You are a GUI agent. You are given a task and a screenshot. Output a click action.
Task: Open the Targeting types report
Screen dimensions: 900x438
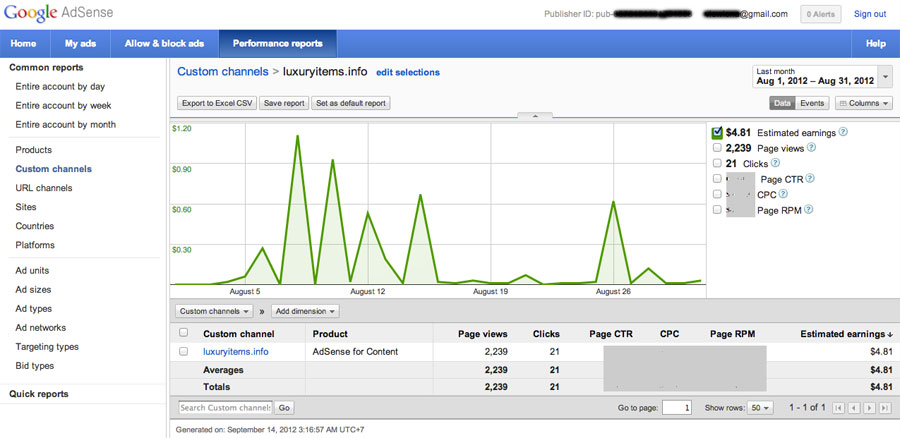tap(47, 347)
